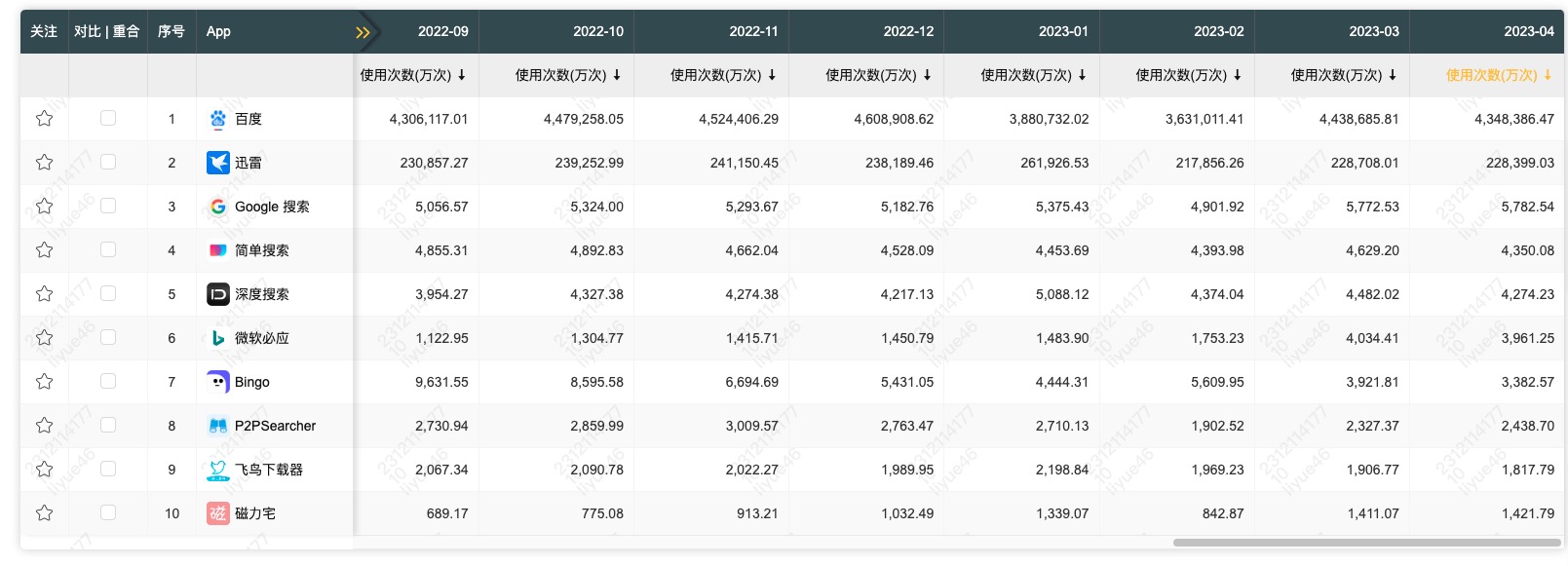
Task: Open the 飞鸟下载器 app link
Action: pos(269,470)
